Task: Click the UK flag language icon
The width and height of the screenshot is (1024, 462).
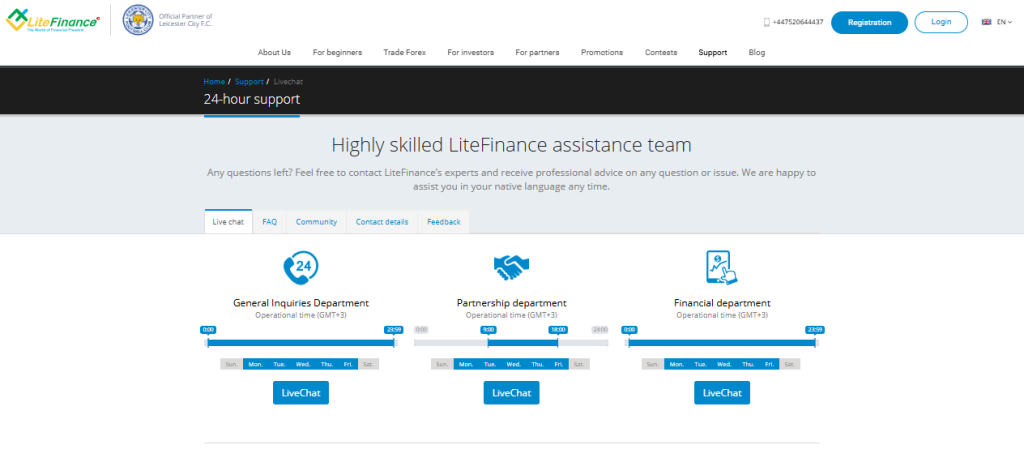Action: [x=986, y=22]
